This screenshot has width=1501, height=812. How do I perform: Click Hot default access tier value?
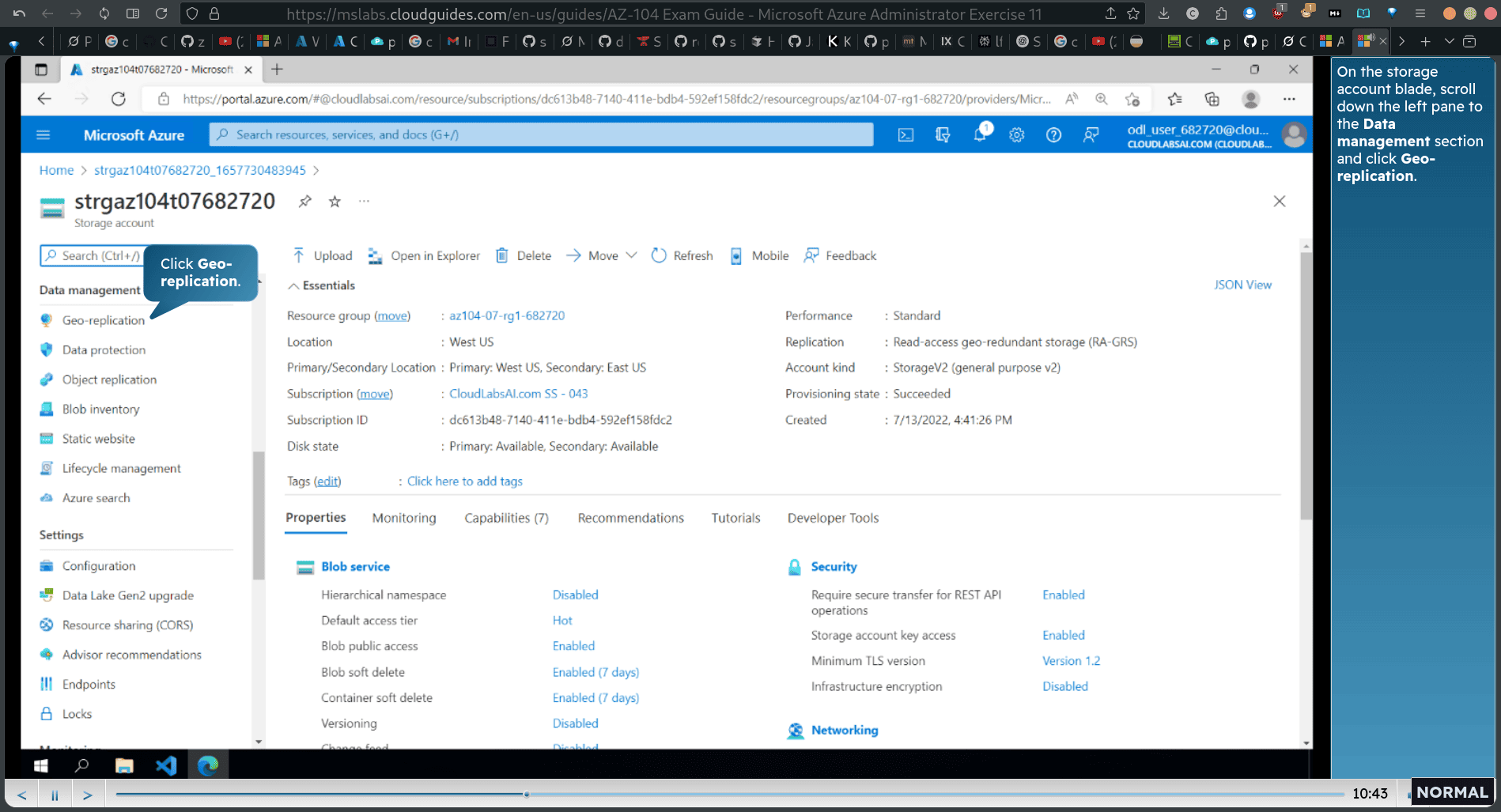562,621
